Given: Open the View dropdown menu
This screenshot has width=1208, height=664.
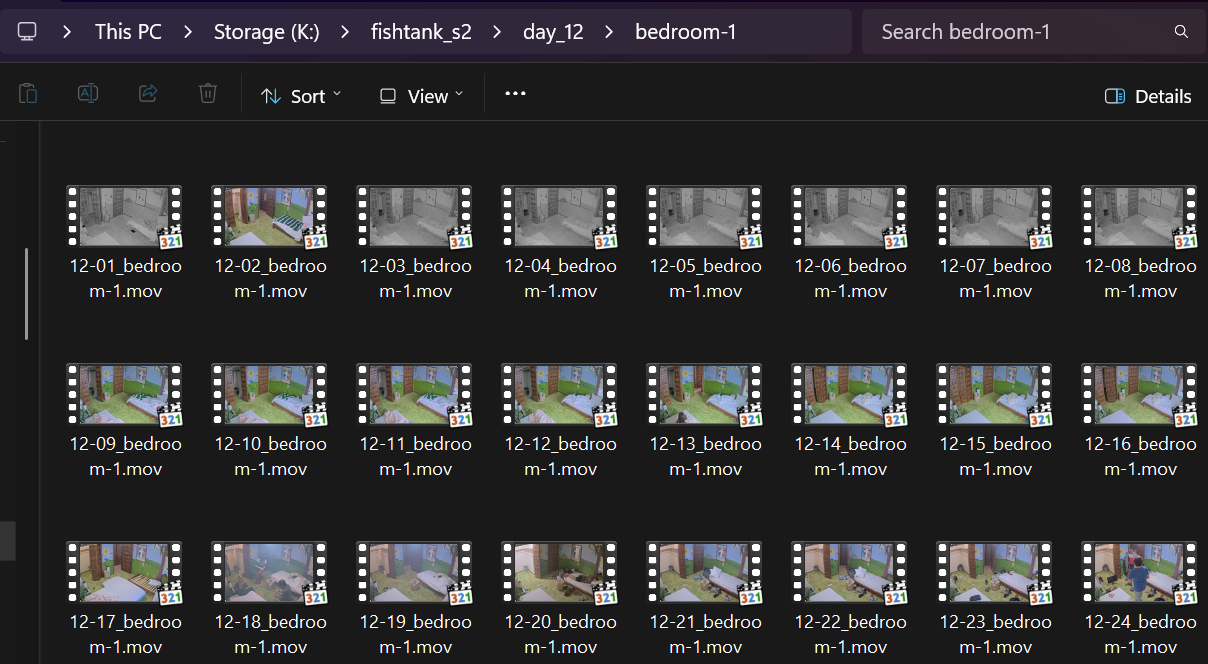Looking at the screenshot, I should pos(421,96).
